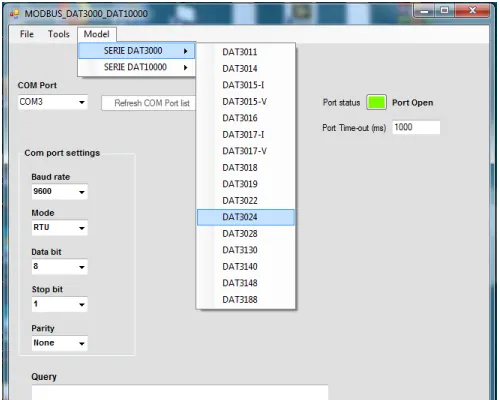This screenshot has height=400, width=500.
Task: Select the DAT3028 entry
Action: pos(246,234)
